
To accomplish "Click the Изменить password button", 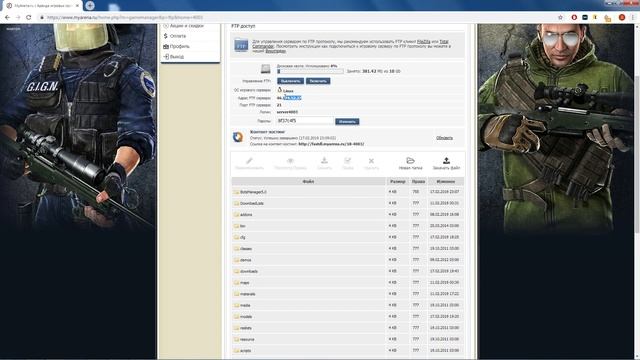I will 347,122.
